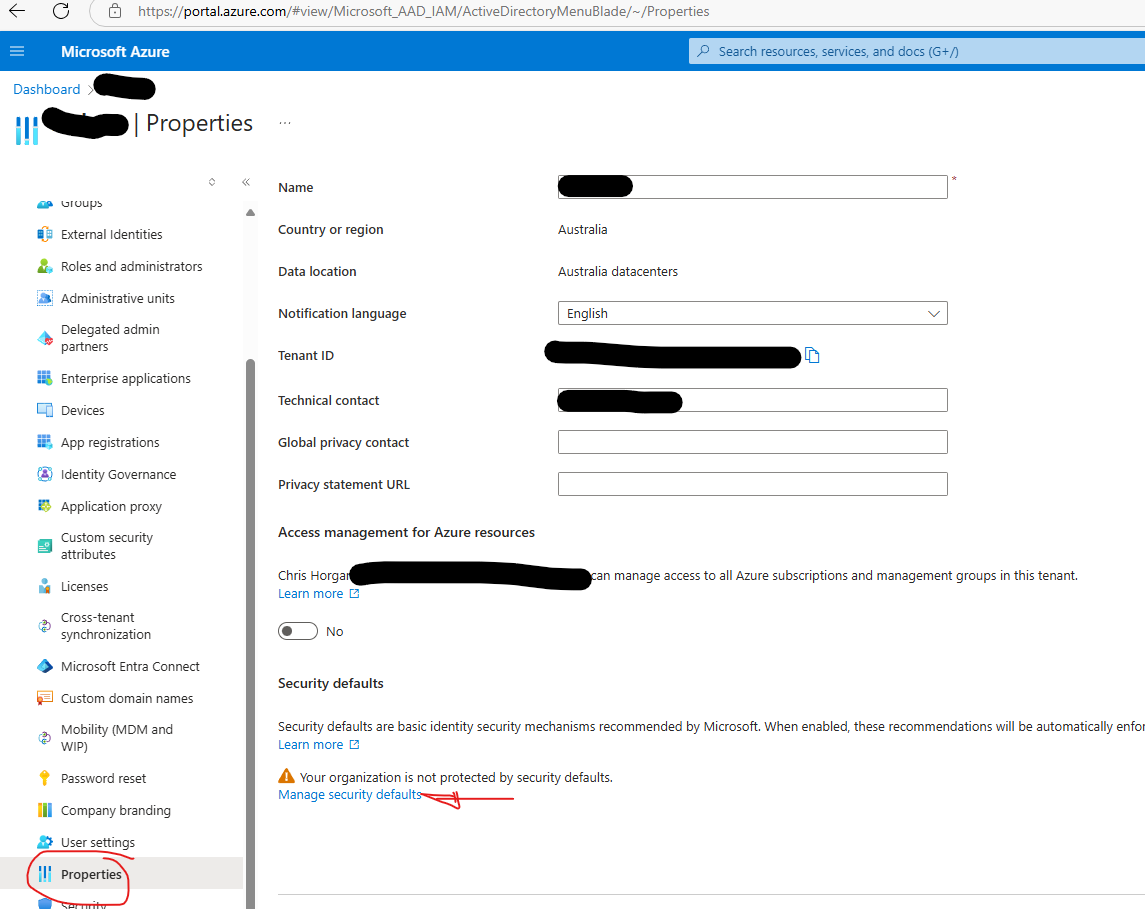Navigate back to Dashboard via breadcrumb
The image size is (1145, 909).
point(46,88)
